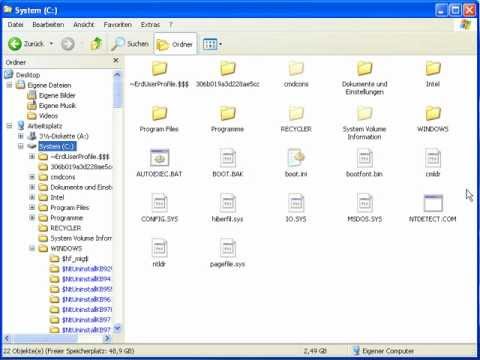Expand cmdcons node in folder tree

[x=32, y=177]
